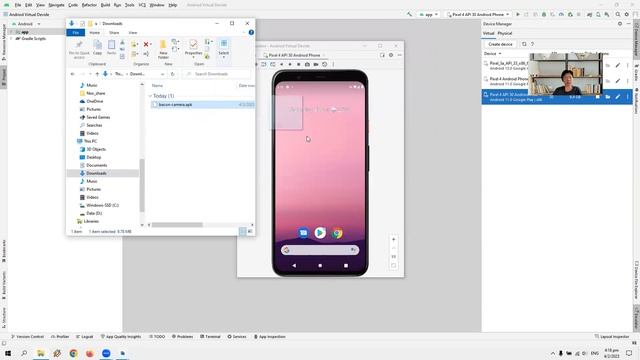The image size is (640, 360).
Task: Open the emulator window settings gear
Action: pyautogui.click(x=391, y=55)
